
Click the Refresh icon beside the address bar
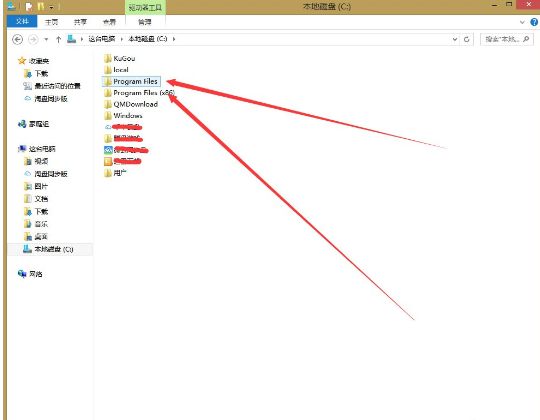(467, 39)
